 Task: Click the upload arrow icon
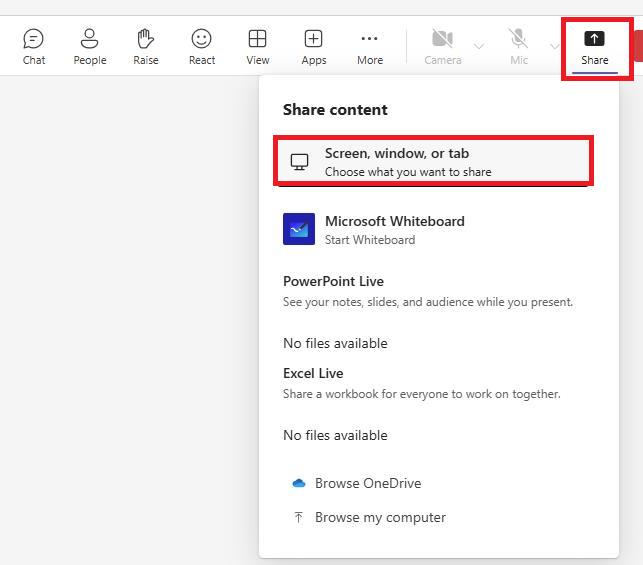tap(299, 517)
